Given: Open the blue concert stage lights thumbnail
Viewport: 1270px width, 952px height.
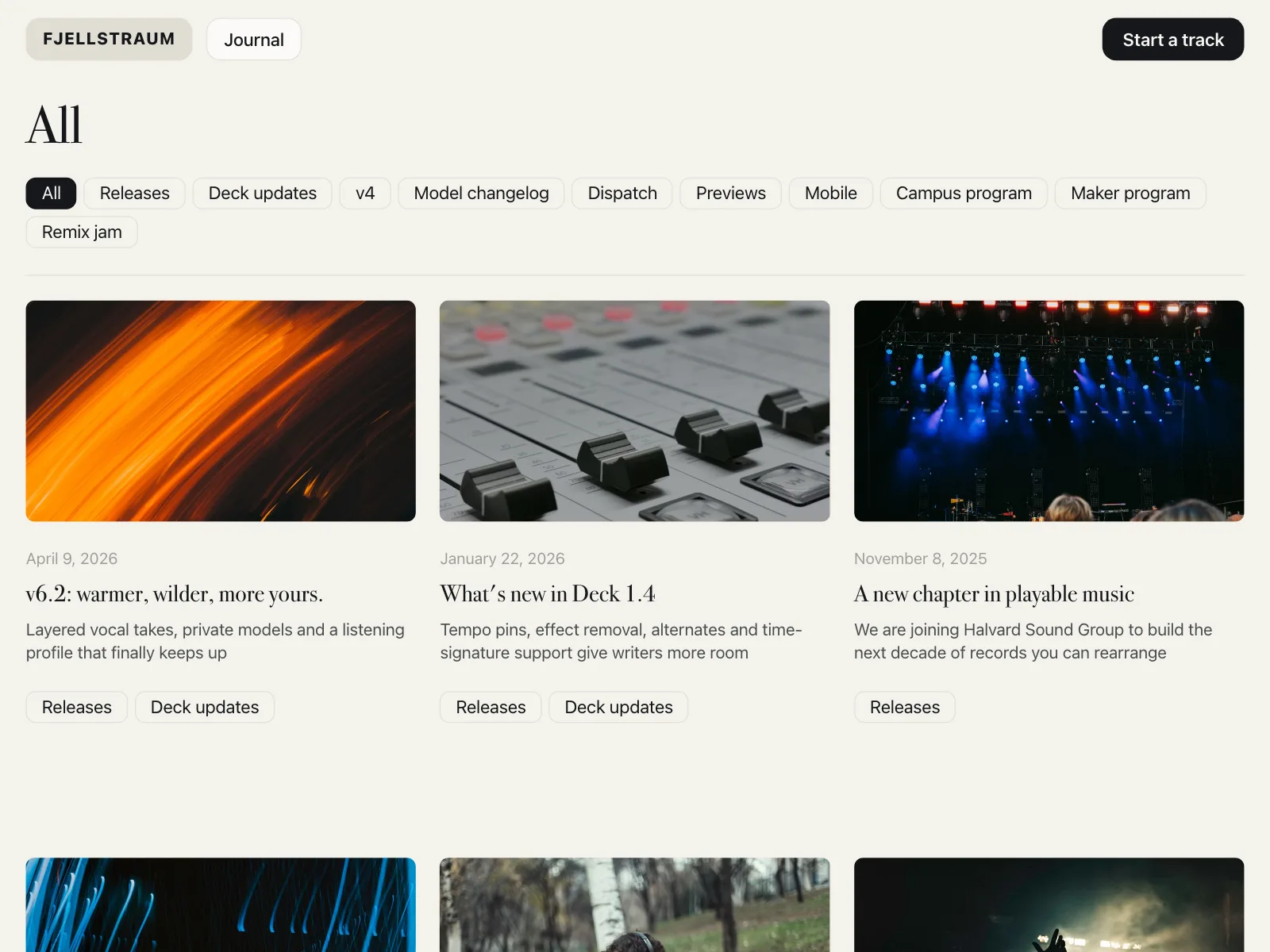Looking at the screenshot, I should (1049, 411).
